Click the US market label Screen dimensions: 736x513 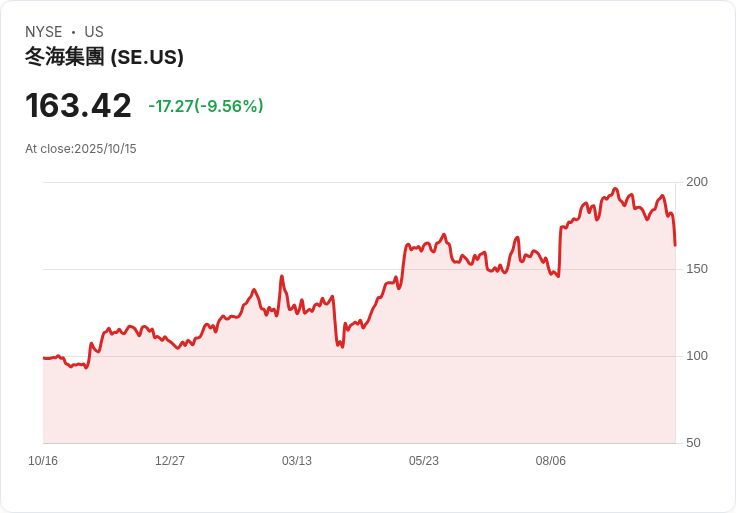tap(94, 32)
